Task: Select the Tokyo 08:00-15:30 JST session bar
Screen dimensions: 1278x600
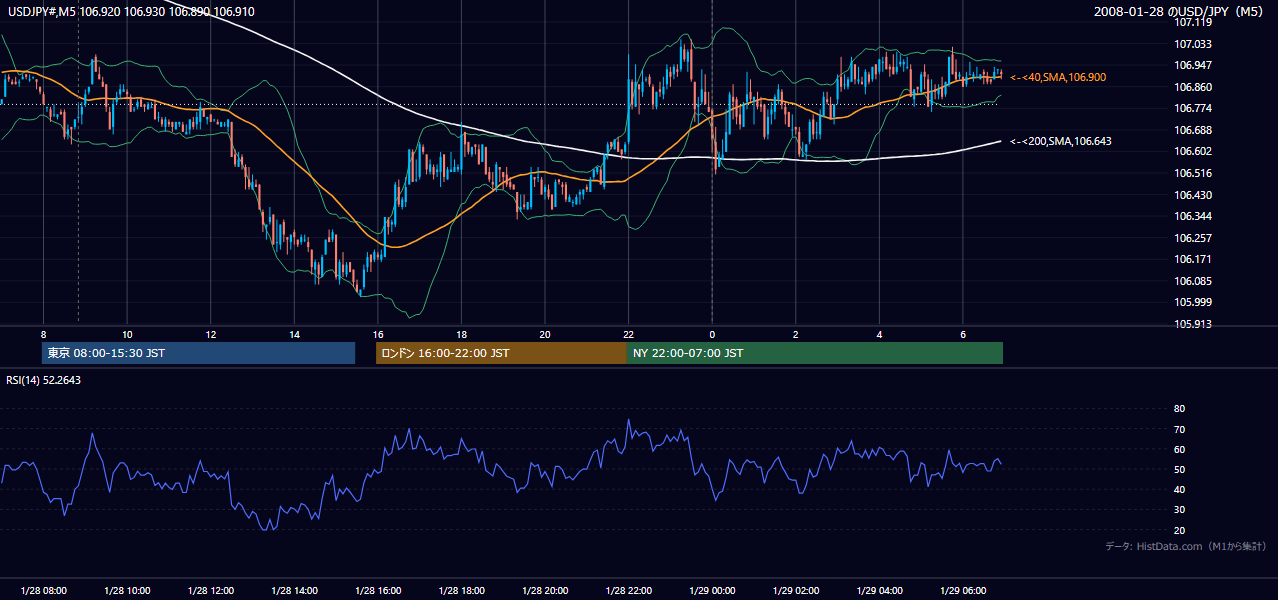Action: coord(198,353)
